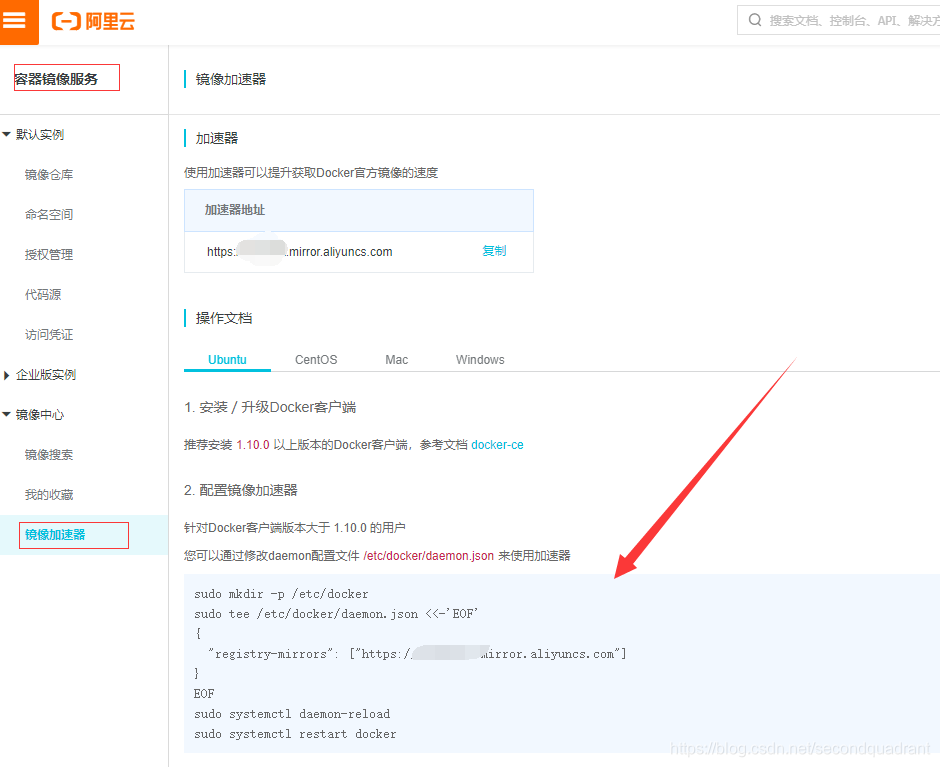Click the 镜像中心 group label
The image size is (940, 767).
click(40, 414)
